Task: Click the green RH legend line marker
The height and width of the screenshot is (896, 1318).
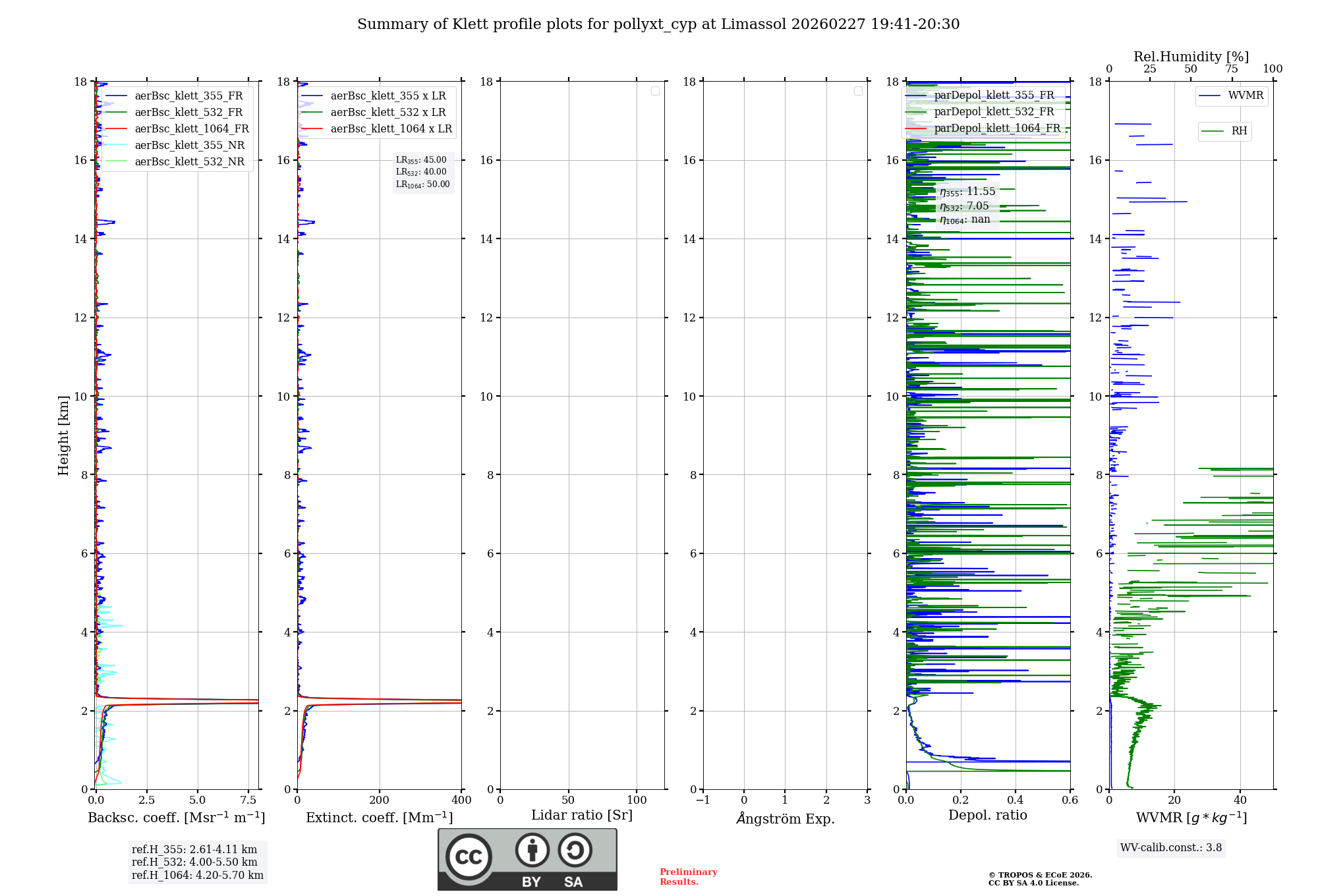Action: click(x=1213, y=131)
